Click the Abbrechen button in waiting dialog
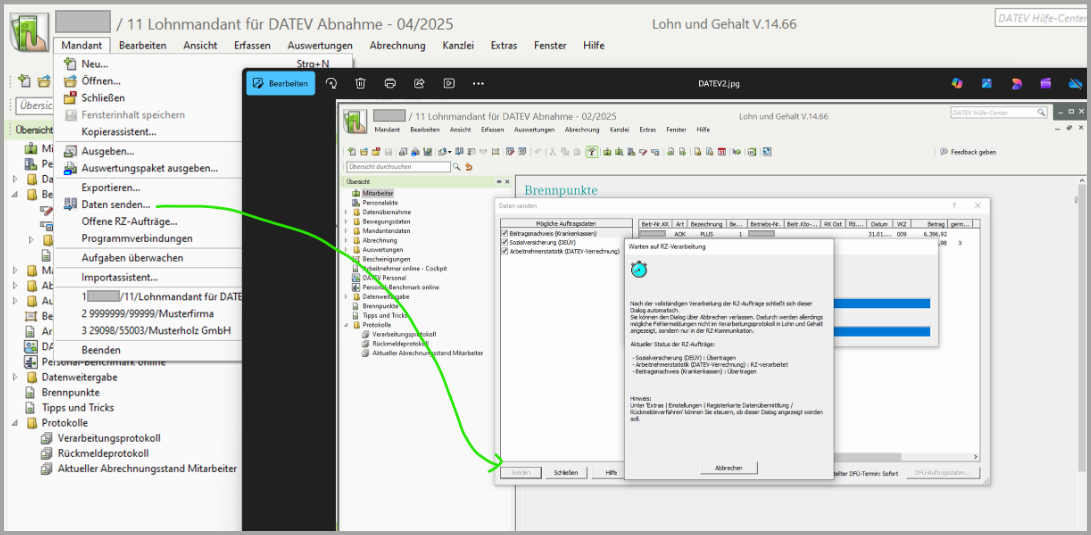The image size is (1091, 535). tap(729, 468)
